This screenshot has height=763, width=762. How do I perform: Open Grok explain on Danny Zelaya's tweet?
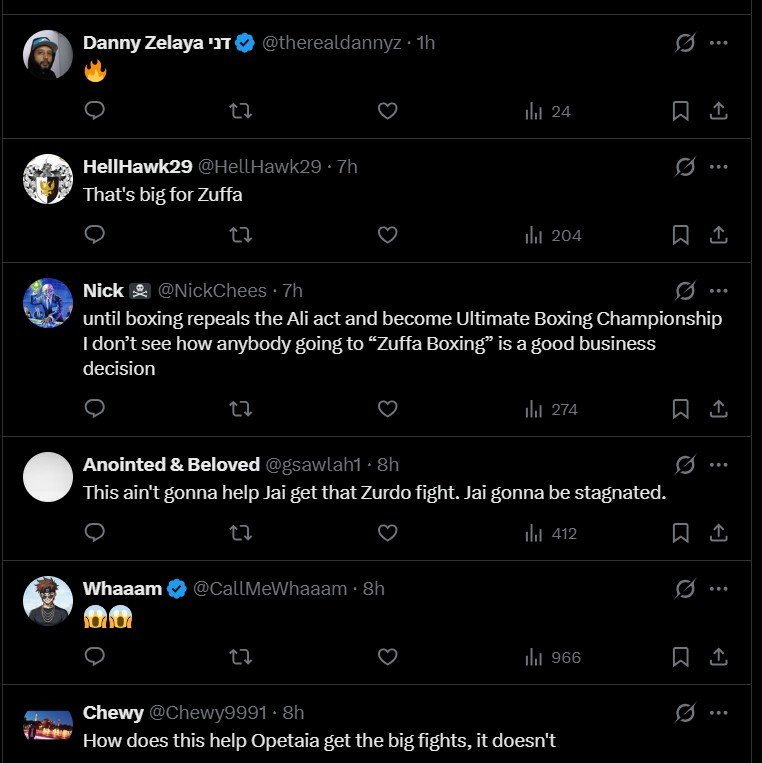point(685,43)
